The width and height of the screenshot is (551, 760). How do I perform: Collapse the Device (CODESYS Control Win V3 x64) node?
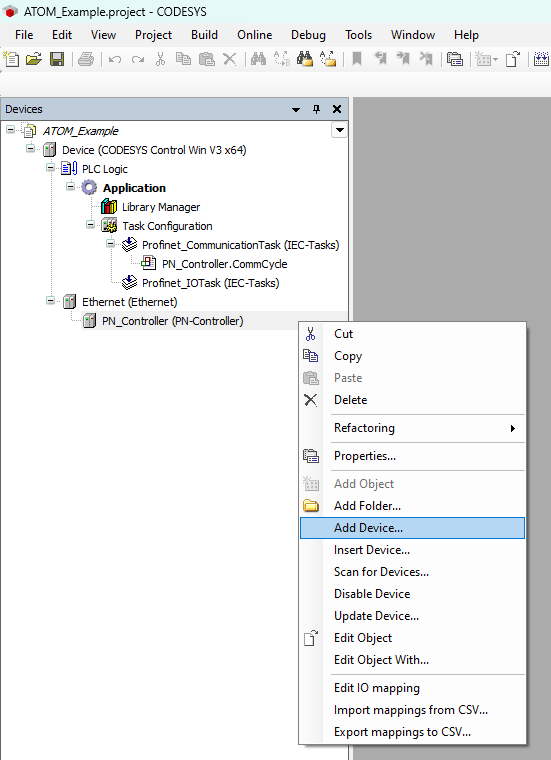31,149
